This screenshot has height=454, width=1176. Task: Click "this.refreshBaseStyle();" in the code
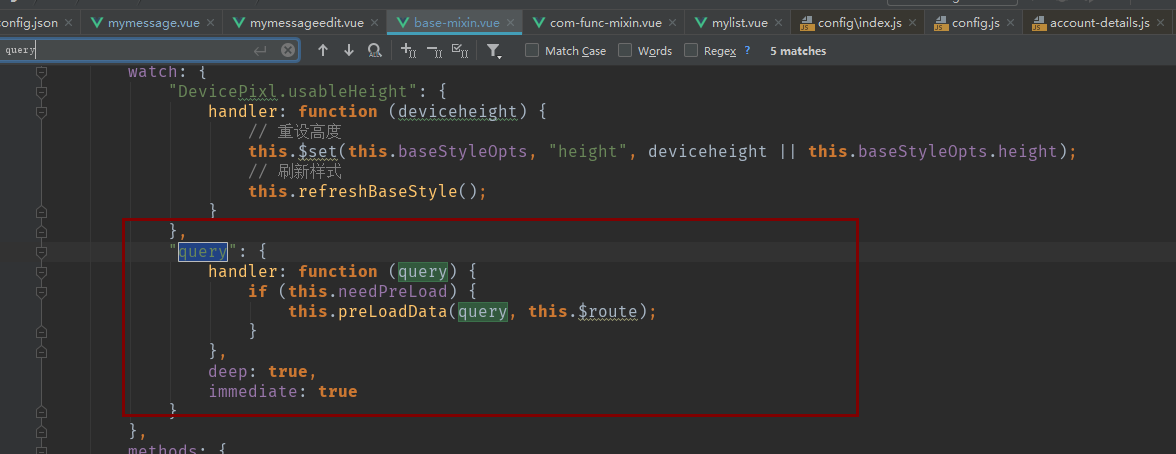tap(368, 191)
